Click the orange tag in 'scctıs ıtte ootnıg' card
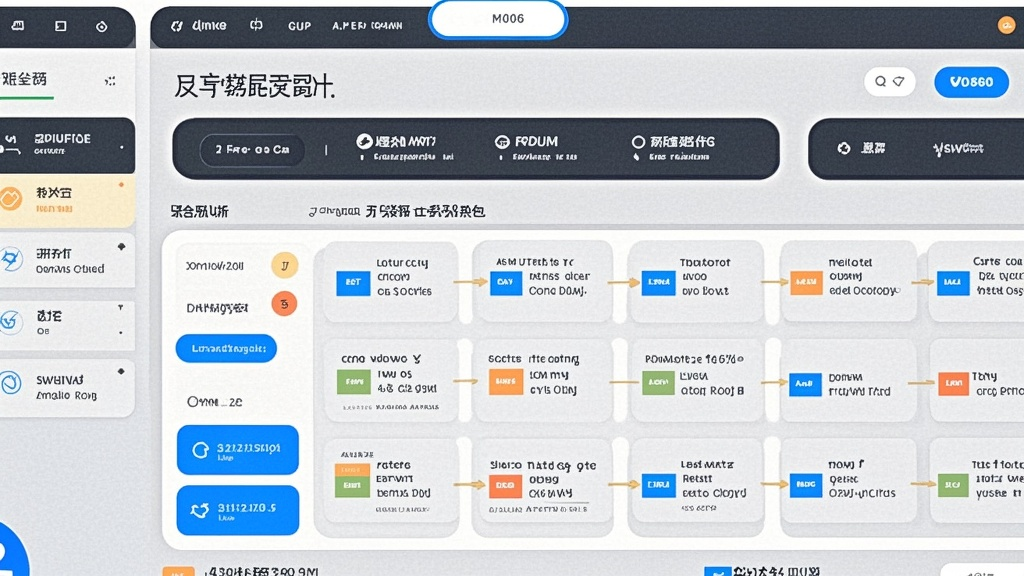 pyautogui.click(x=505, y=381)
